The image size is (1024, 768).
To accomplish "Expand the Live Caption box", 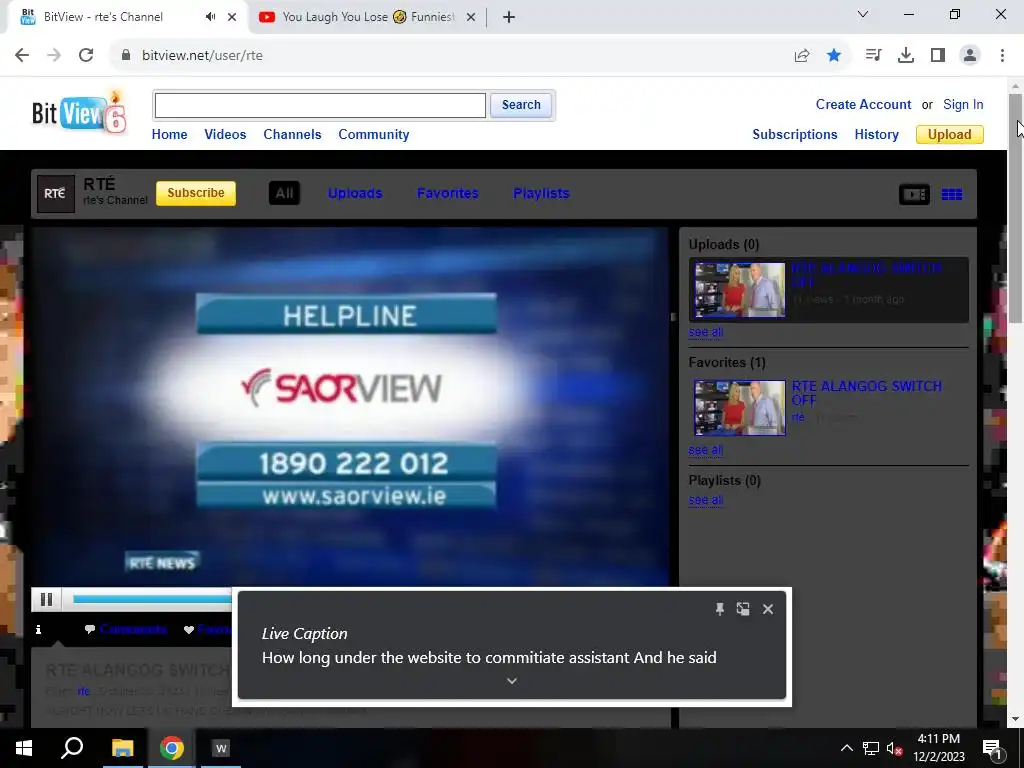I will pyautogui.click(x=512, y=680).
